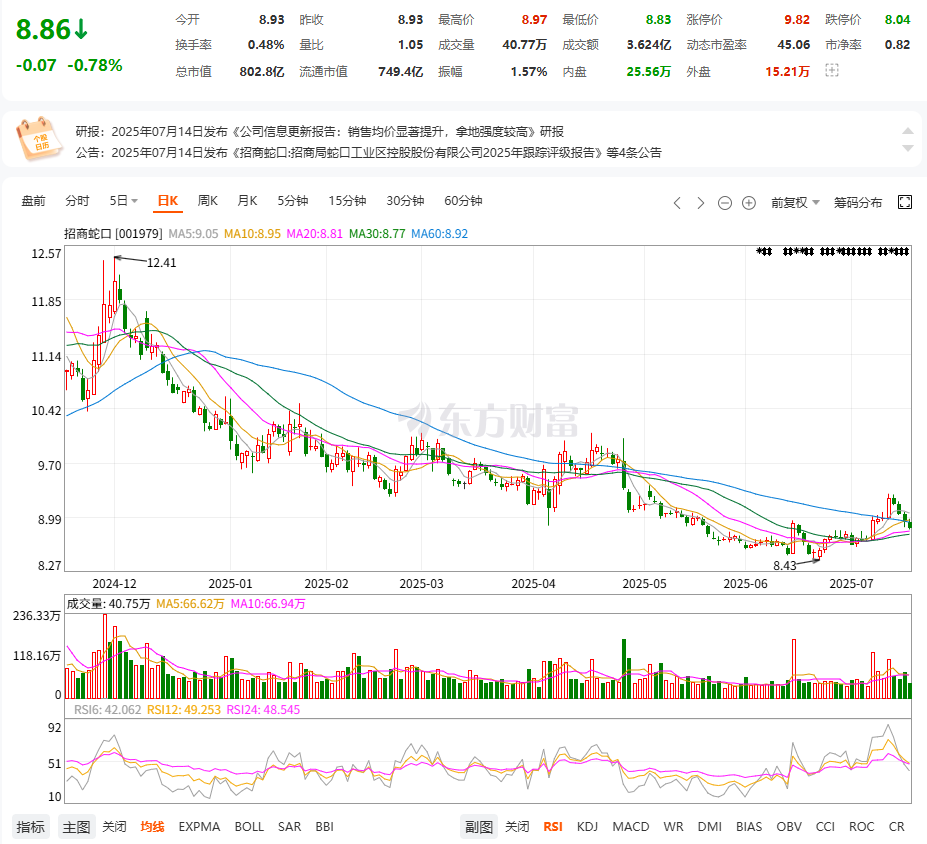Click MA5:9.05 legend label

(193, 233)
